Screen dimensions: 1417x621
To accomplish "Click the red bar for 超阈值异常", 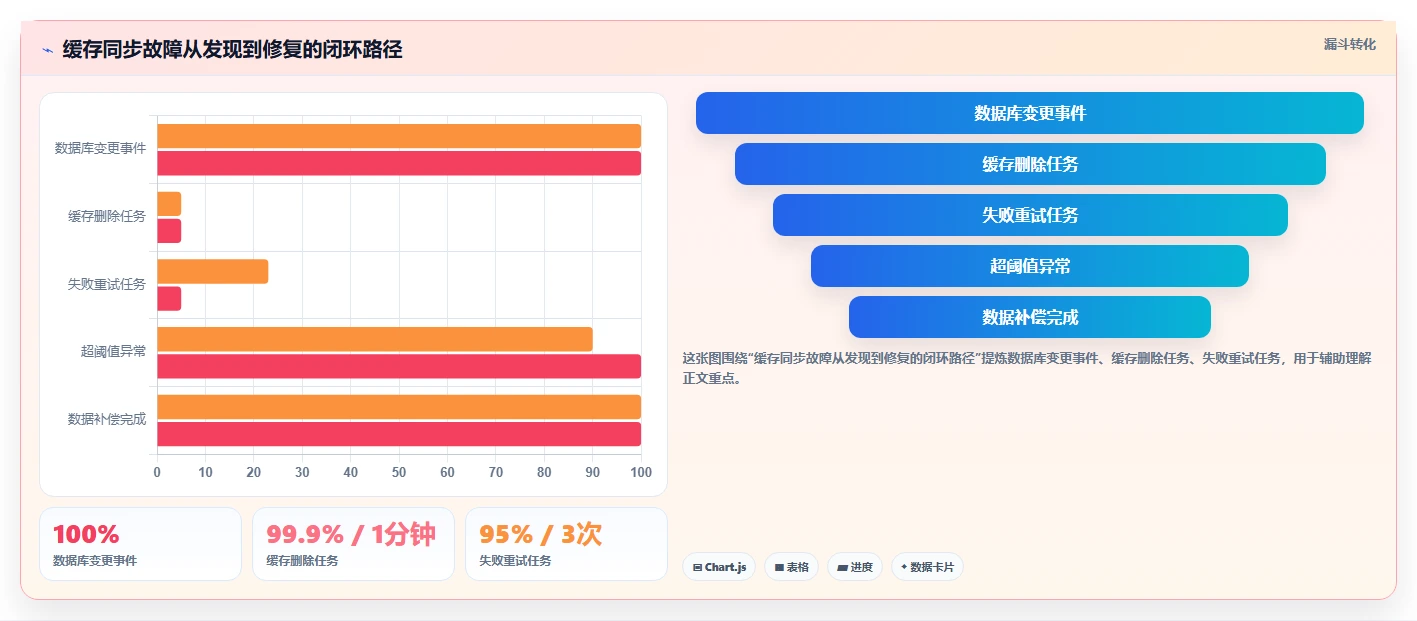I will [x=399, y=366].
